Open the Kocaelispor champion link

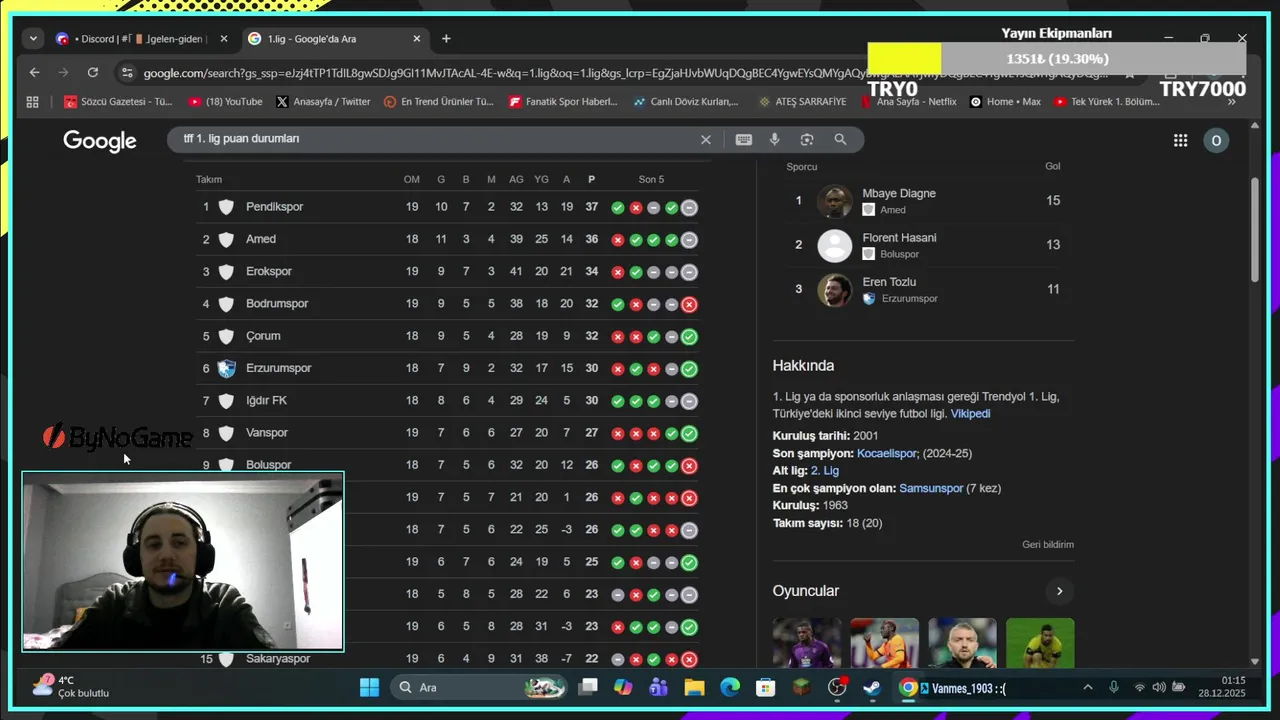886,454
